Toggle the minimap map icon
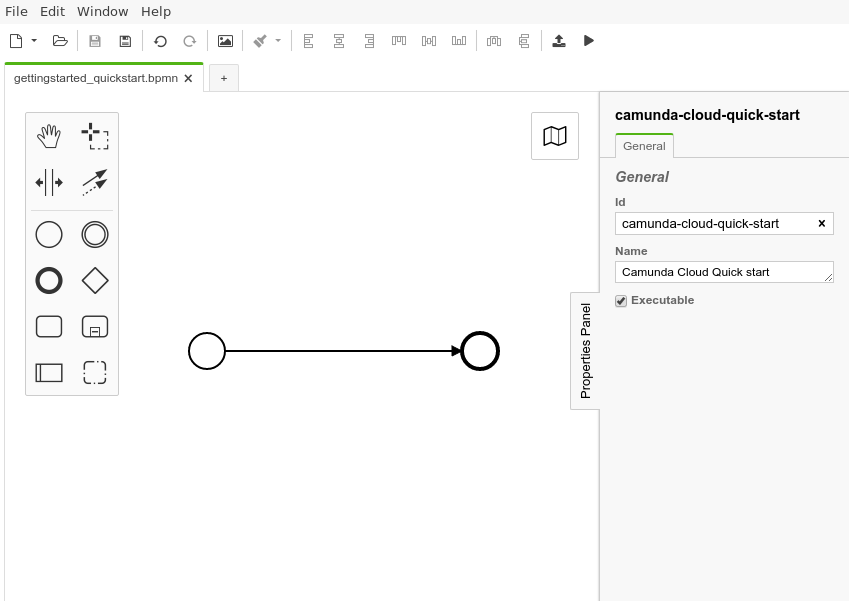Image resolution: width=849 pixels, height=601 pixels. pyautogui.click(x=555, y=136)
